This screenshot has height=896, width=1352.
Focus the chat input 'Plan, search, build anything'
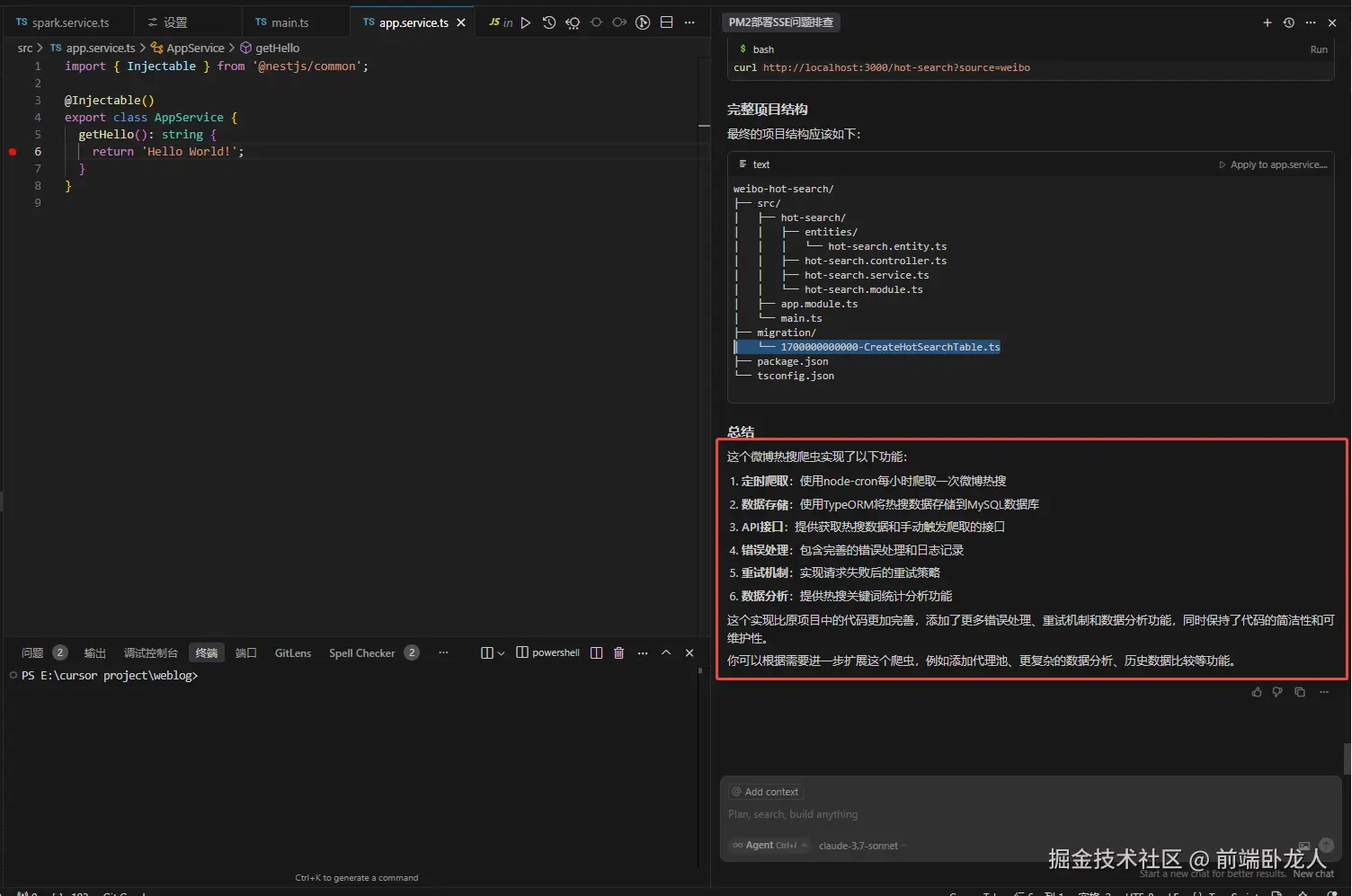pos(1030,814)
